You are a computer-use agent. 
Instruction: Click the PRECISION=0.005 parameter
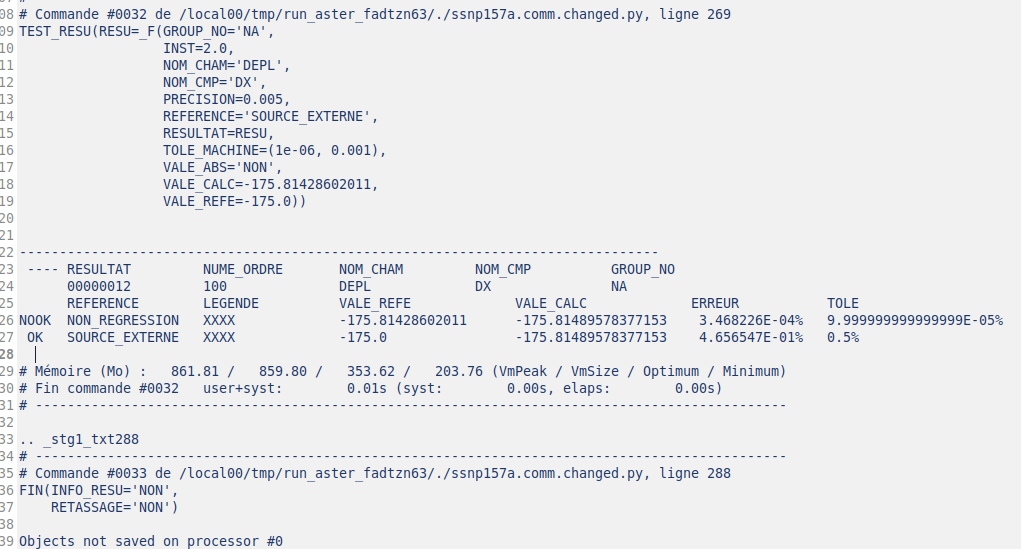click(x=226, y=99)
